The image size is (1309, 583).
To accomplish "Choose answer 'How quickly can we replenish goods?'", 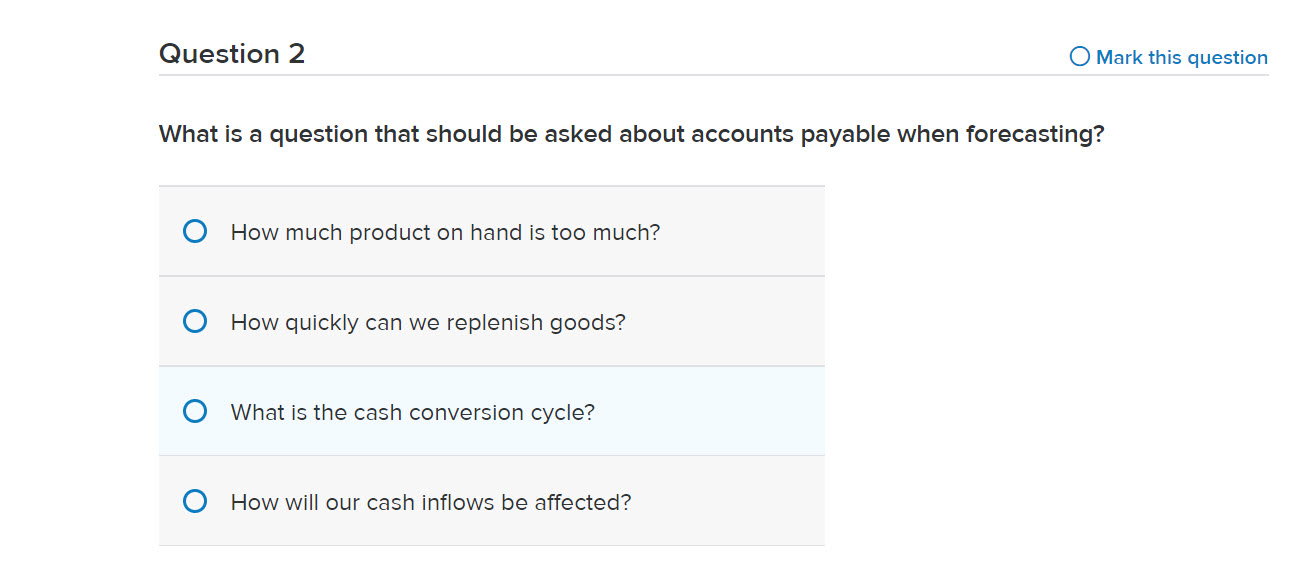I will tap(427, 322).
